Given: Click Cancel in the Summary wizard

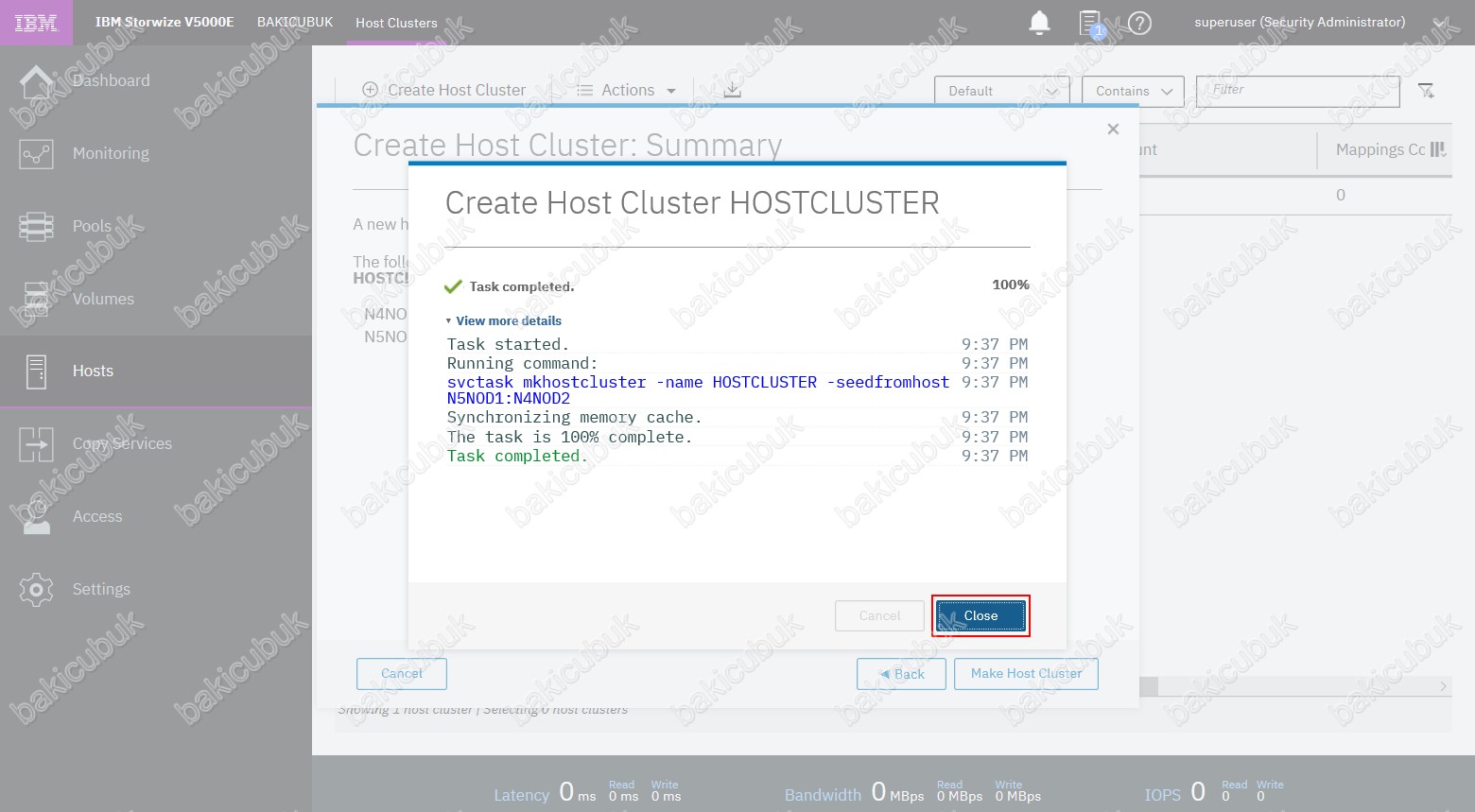Looking at the screenshot, I should (402, 674).
